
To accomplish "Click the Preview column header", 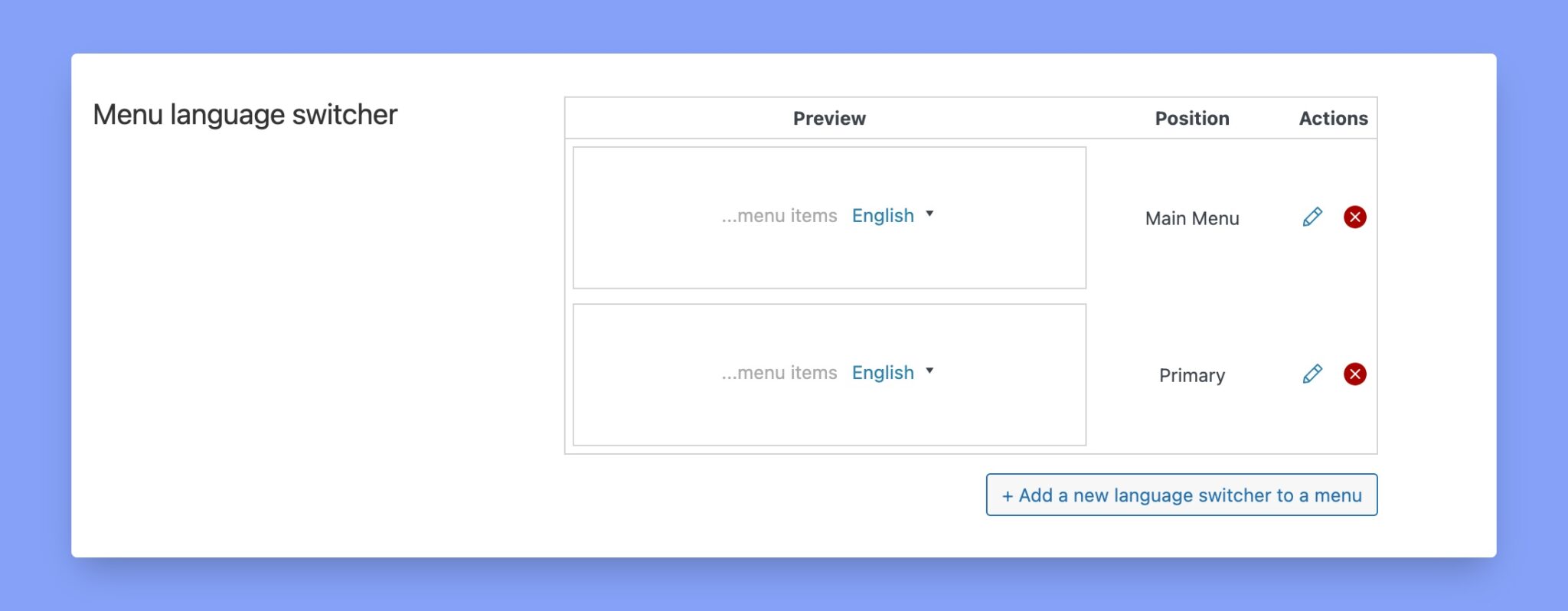I will point(828,118).
